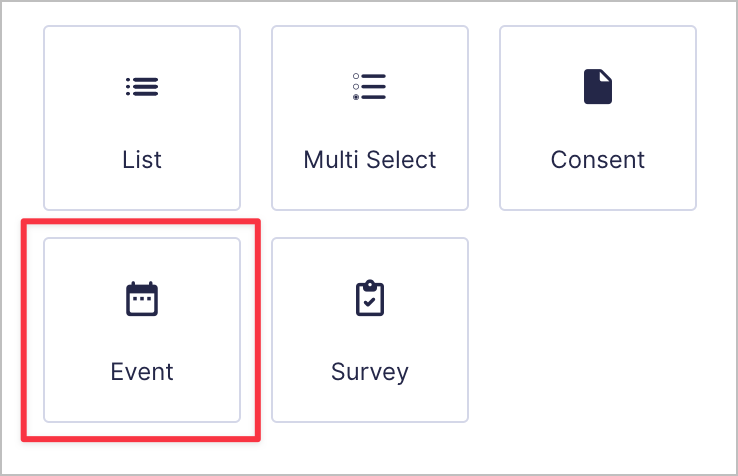Screen dimensions: 738x476
Task: Open the Survey field type card
Action: 370,330
